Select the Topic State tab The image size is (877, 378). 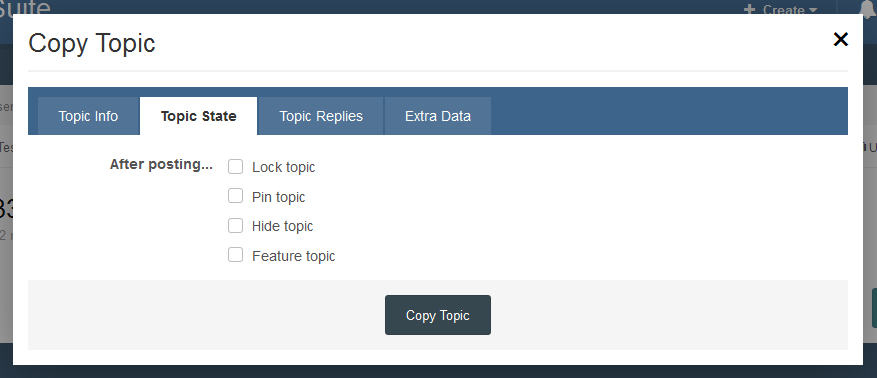coord(199,116)
